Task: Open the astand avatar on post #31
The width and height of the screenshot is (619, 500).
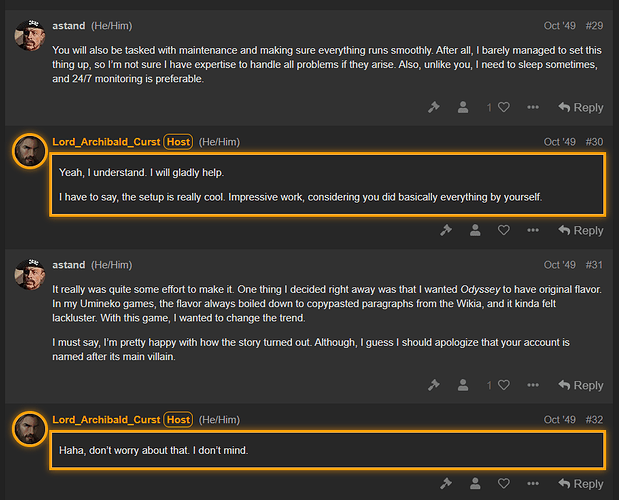Action: [x=30, y=275]
